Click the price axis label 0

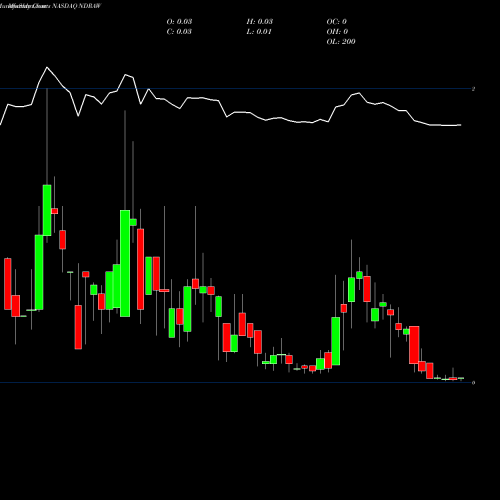click(473, 383)
